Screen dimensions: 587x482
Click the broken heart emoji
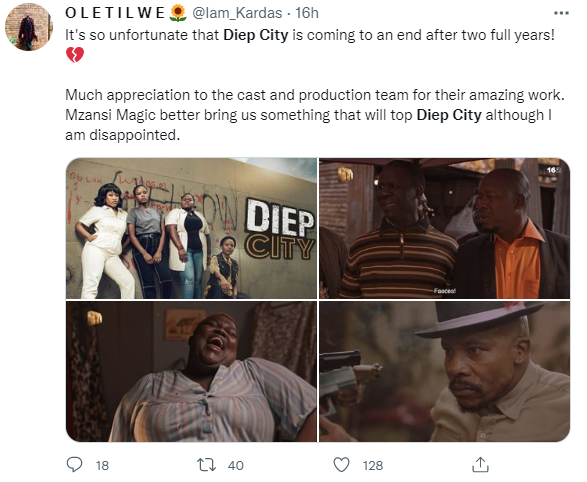click(74, 55)
